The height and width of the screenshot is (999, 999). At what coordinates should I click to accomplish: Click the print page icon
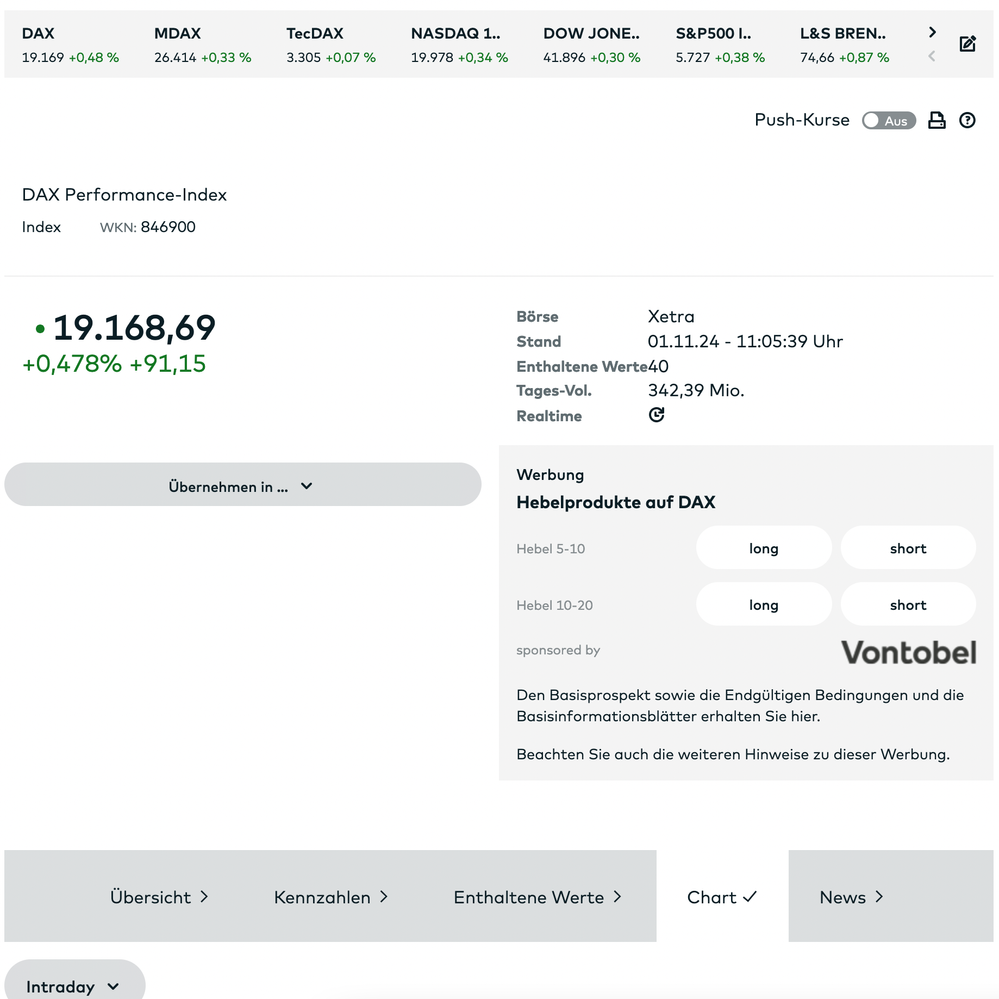click(936, 121)
